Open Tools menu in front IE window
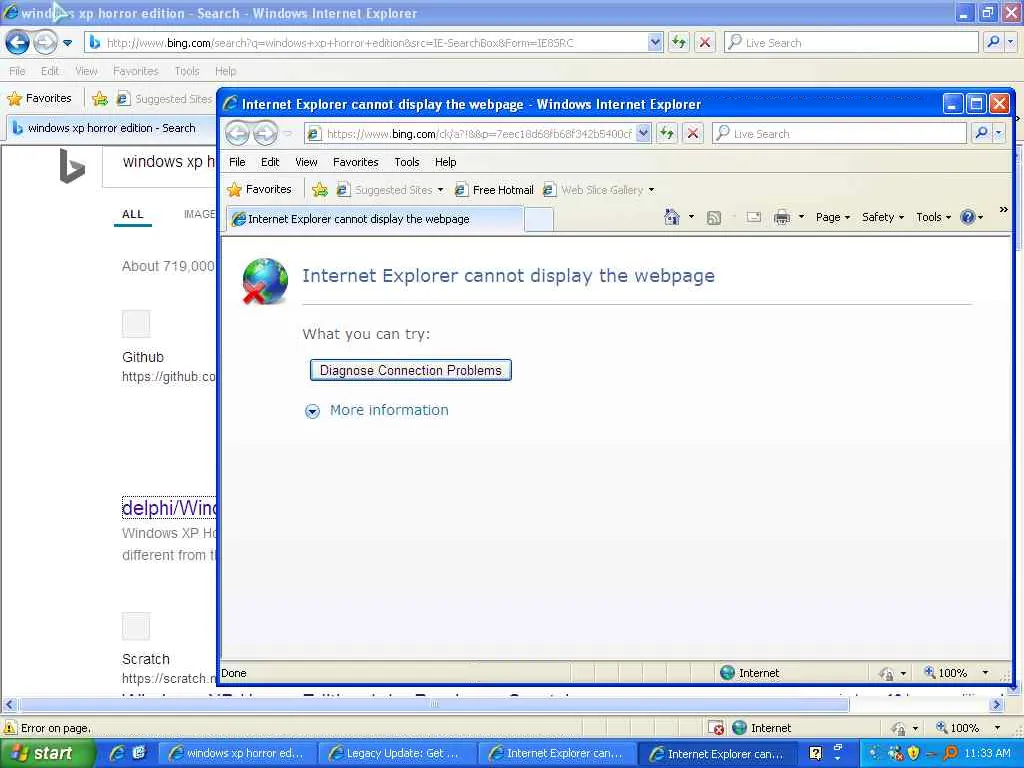This screenshot has height=768, width=1024. (x=406, y=162)
